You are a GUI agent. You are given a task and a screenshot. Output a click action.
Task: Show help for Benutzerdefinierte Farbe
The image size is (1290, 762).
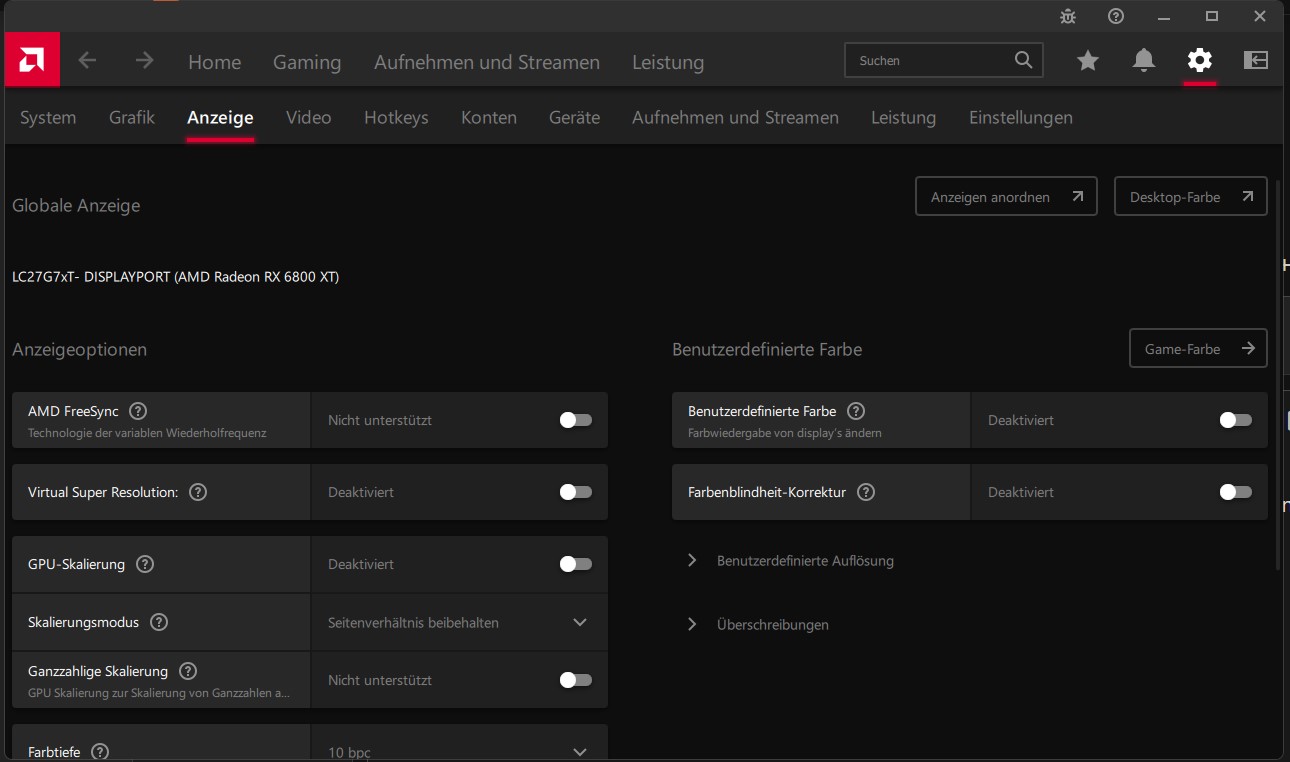(856, 411)
